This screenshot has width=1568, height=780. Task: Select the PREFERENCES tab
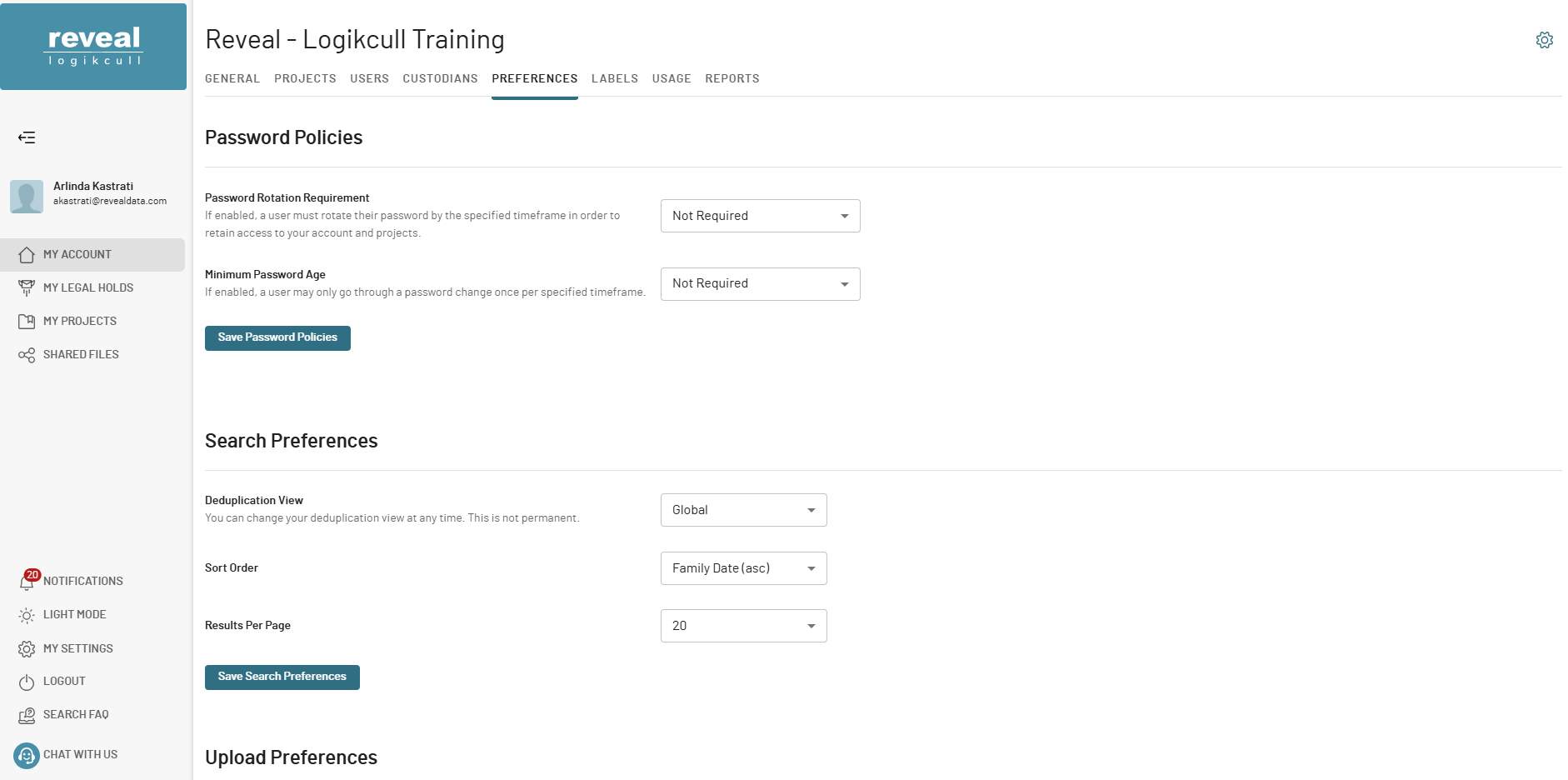[534, 78]
